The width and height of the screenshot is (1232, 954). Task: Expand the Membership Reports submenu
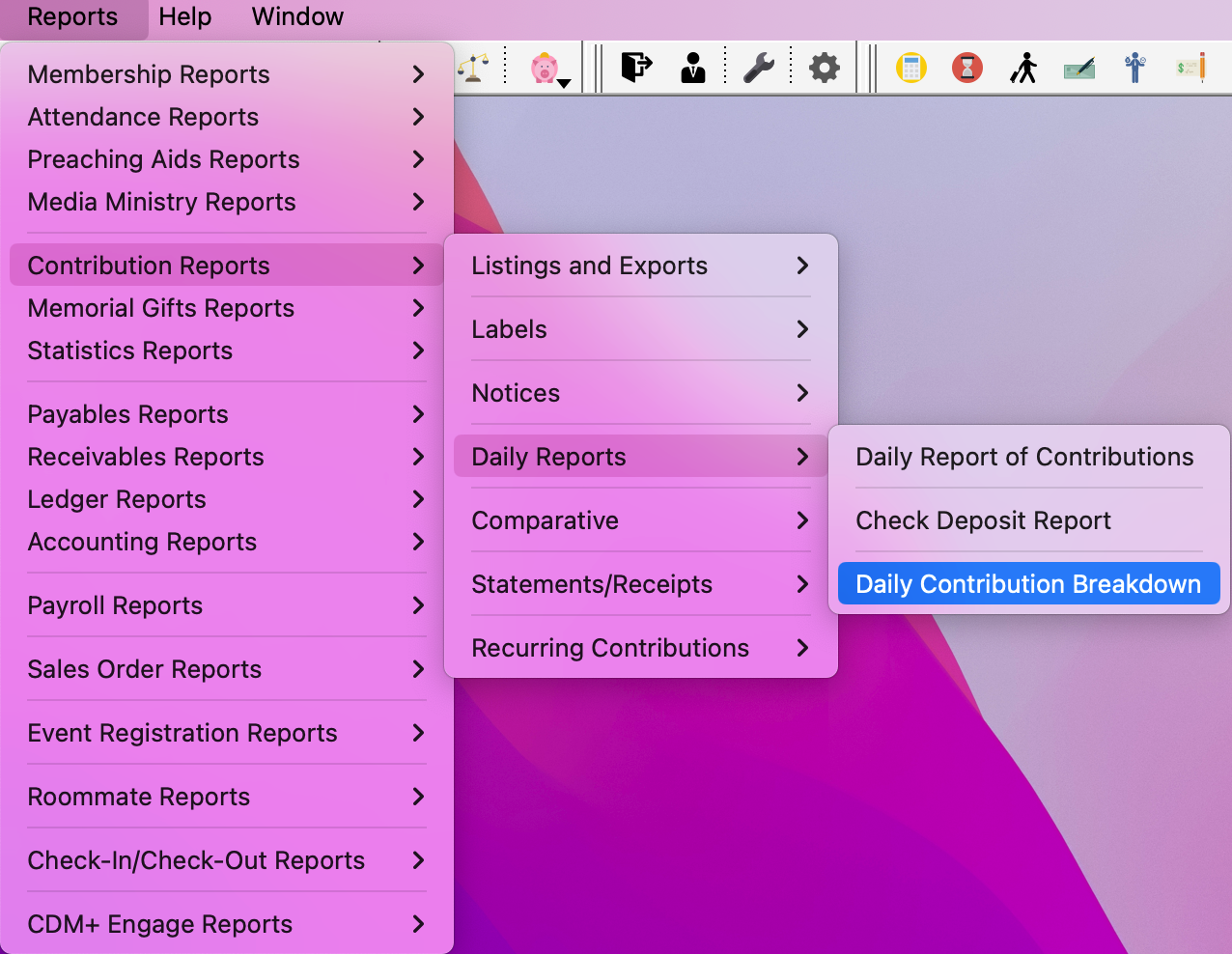click(149, 74)
